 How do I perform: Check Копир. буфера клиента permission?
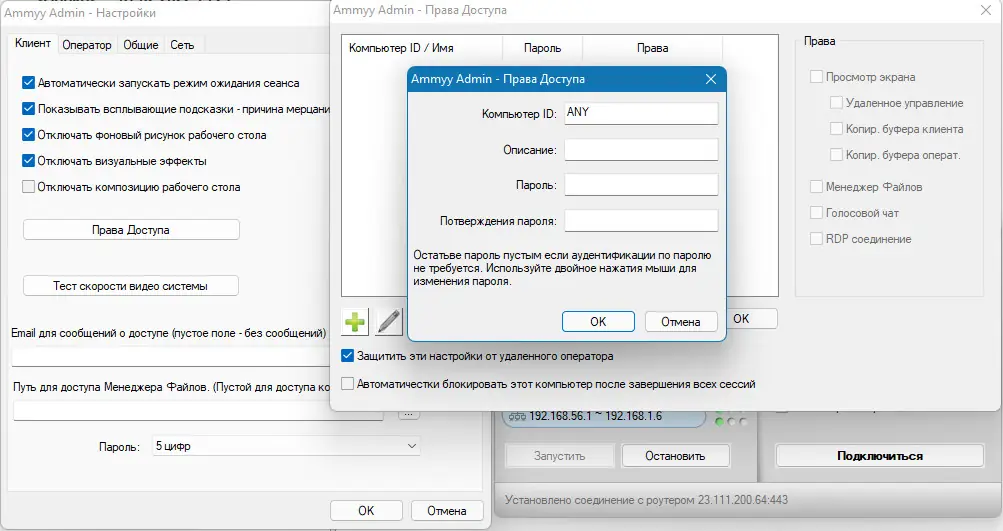836,129
